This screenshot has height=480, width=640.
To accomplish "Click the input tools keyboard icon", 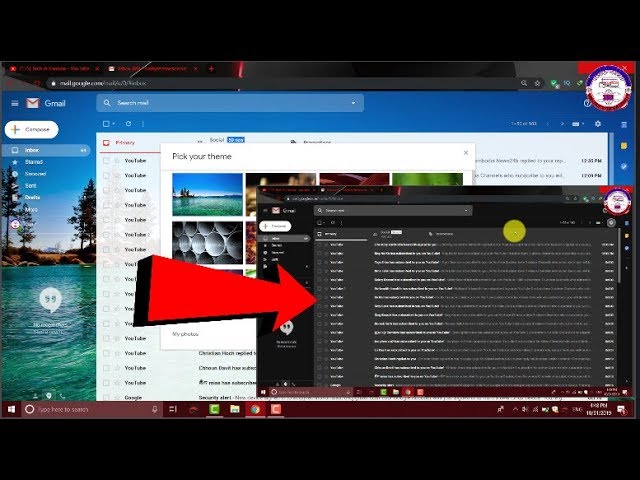I will (x=576, y=124).
